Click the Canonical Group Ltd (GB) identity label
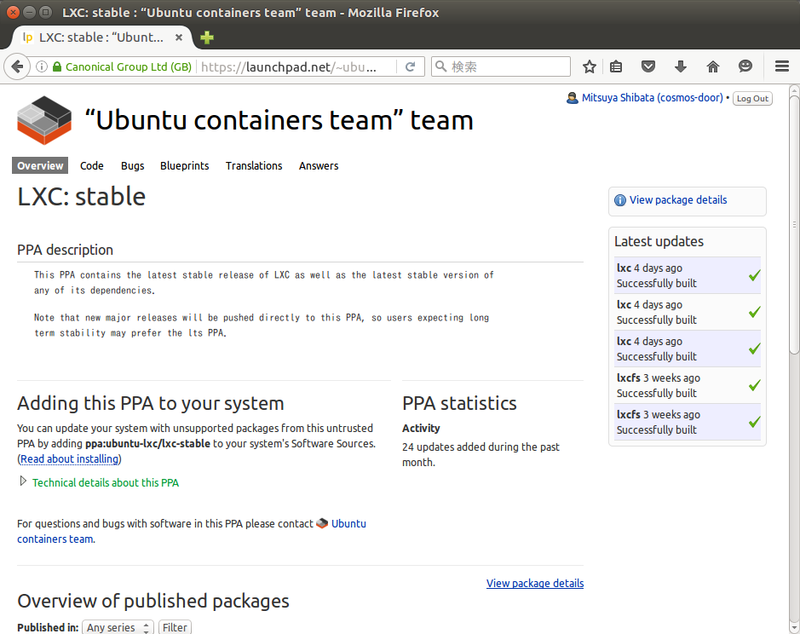The height and width of the screenshot is (634, 800). click(129, 67)
